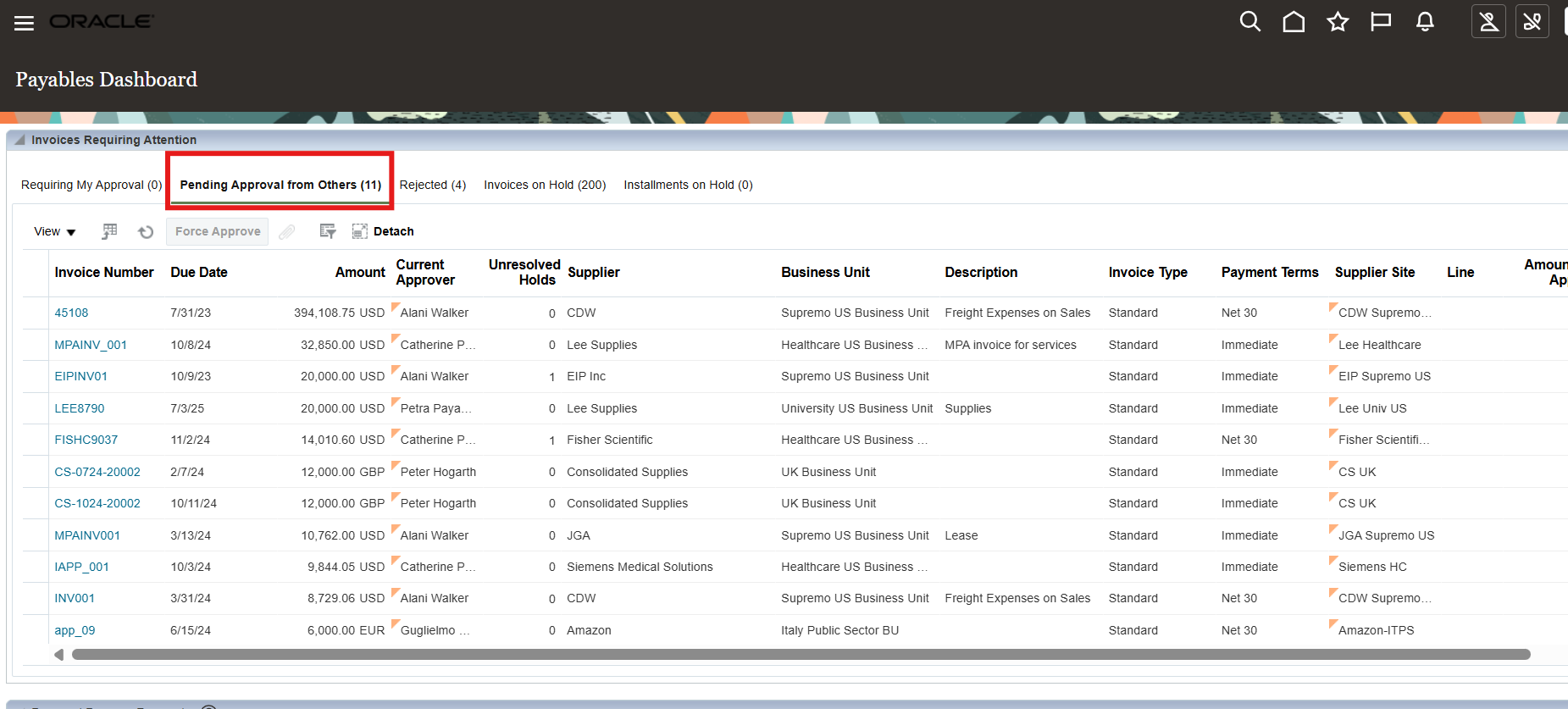Open invoice EIPINV01
1568x709 pixels.
click(x=81, y=376)
